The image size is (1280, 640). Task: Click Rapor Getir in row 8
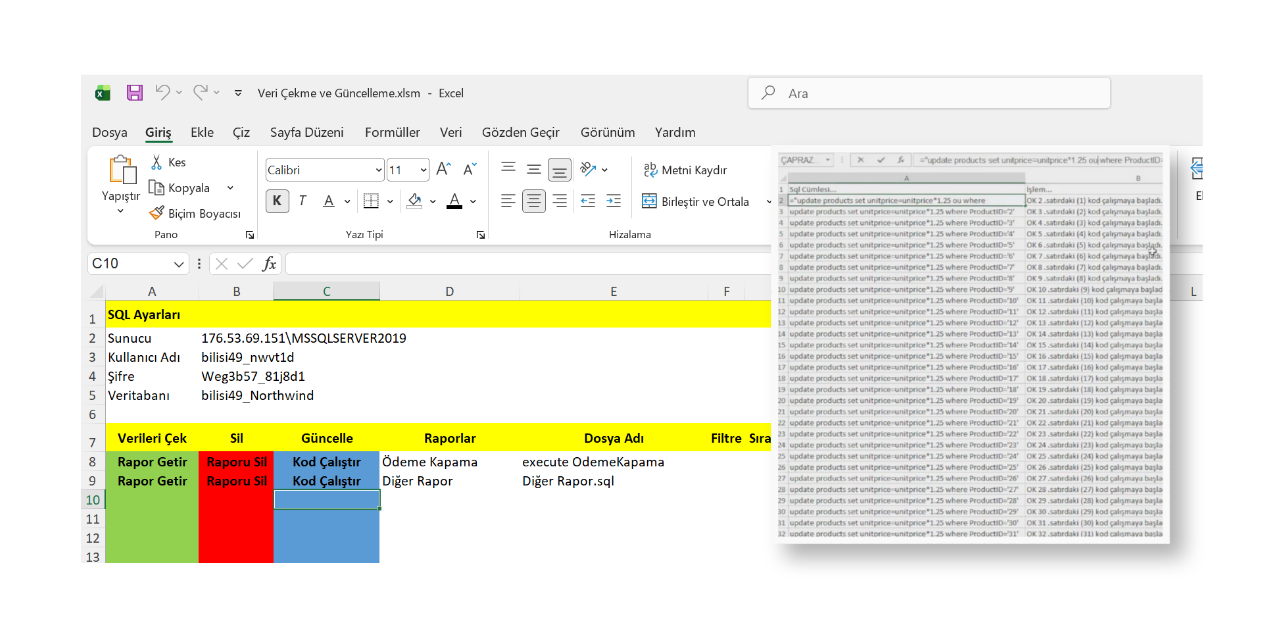[x=152, y=462]
